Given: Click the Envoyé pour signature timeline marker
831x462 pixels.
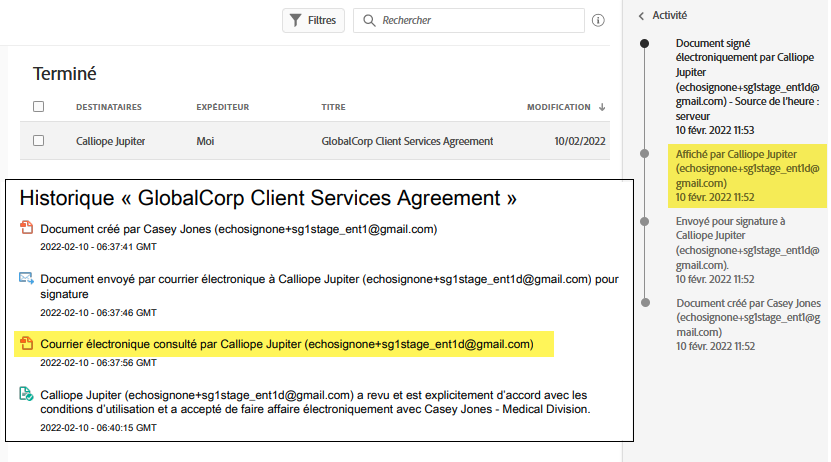Looking at the screenshot, I should coord(644,221).
